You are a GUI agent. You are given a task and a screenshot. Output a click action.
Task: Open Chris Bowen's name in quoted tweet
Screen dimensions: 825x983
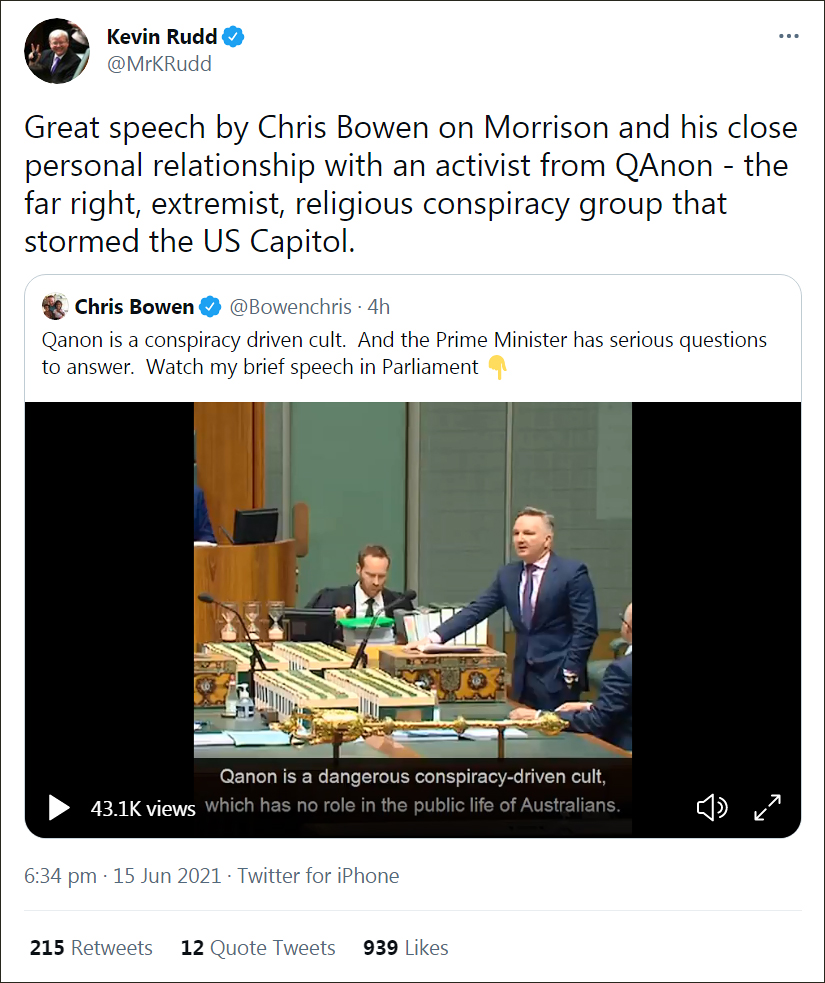(134, 307)
